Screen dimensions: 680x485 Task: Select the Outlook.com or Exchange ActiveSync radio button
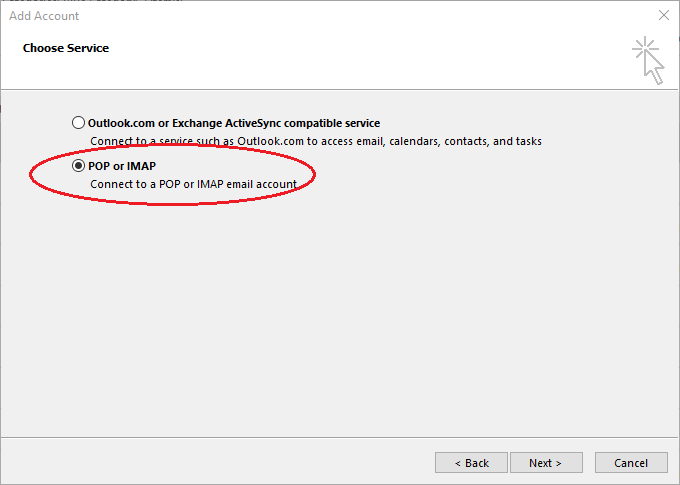click(78, 123)
